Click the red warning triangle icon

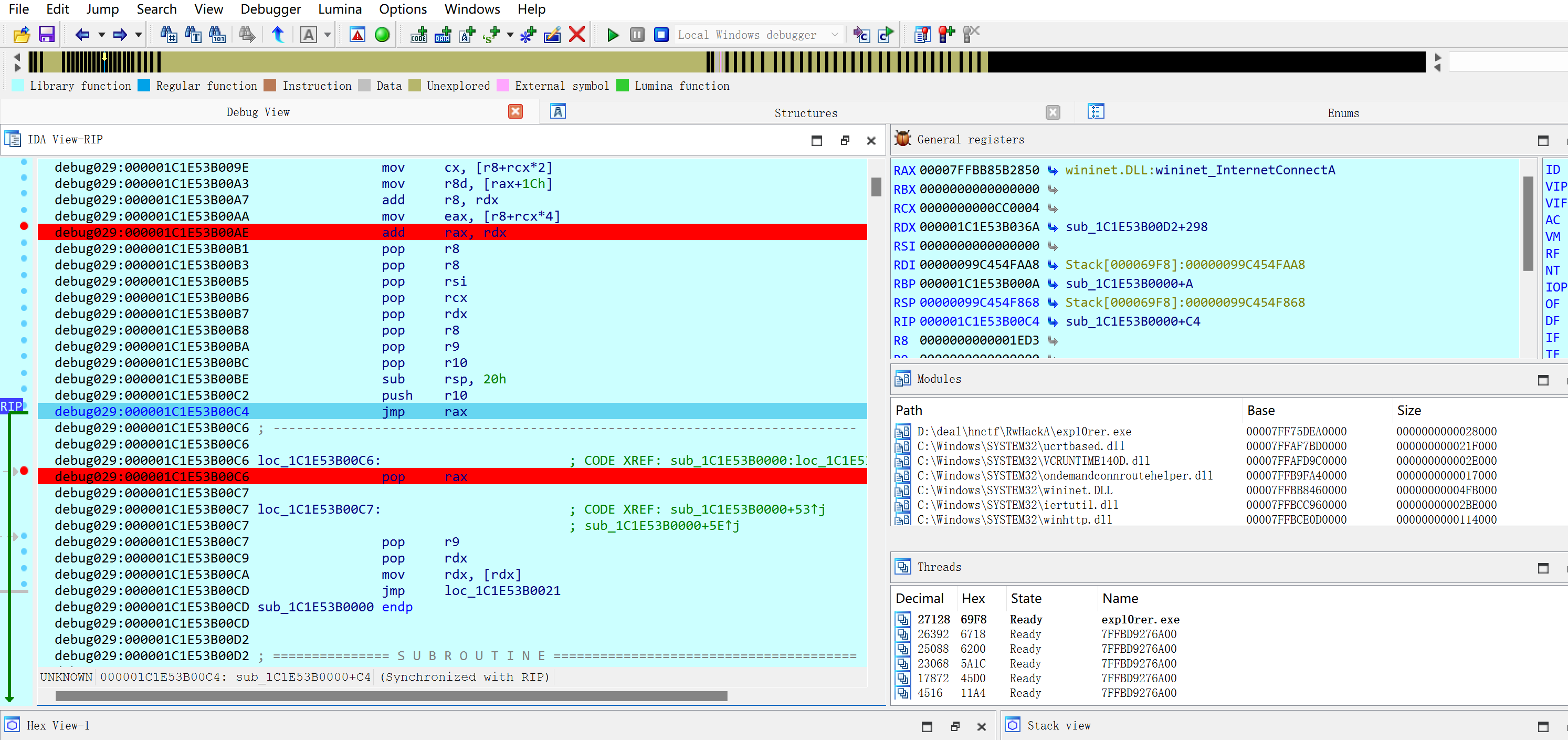(357, 35)
